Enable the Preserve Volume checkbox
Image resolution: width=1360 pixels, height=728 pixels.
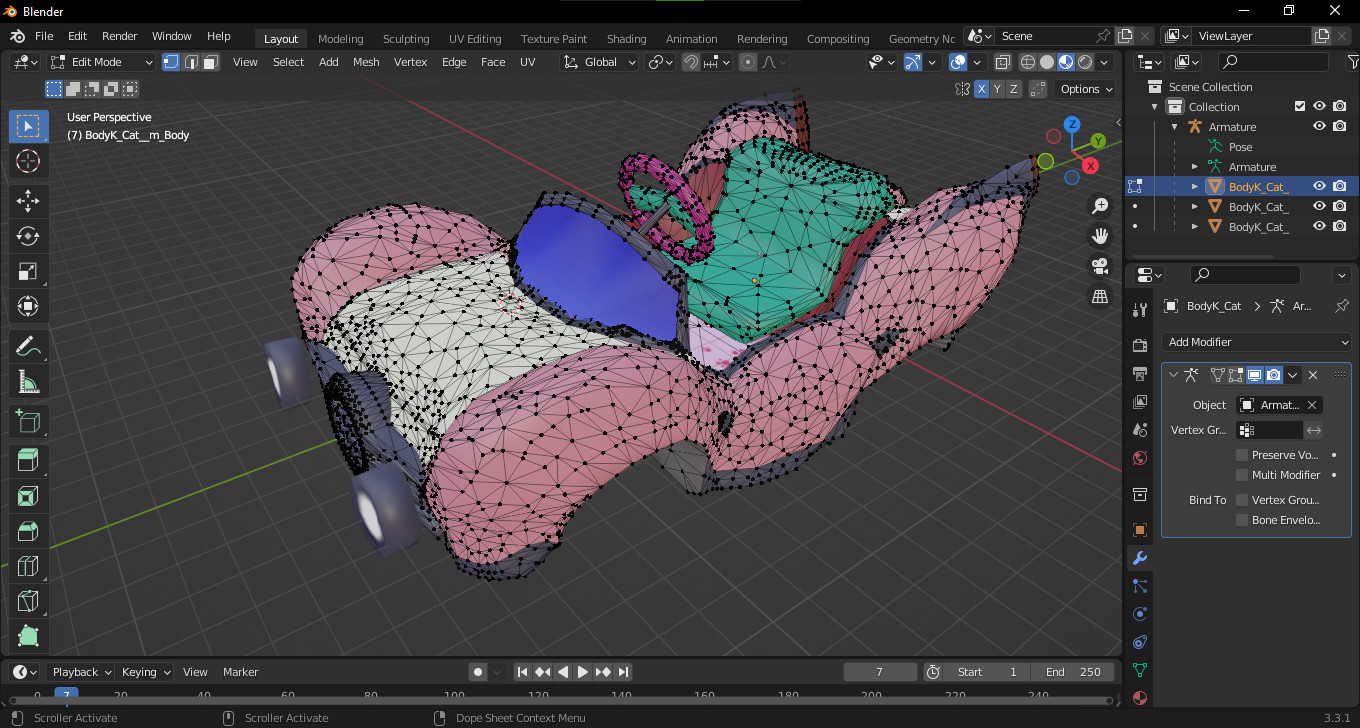[x=1242, y=454]
